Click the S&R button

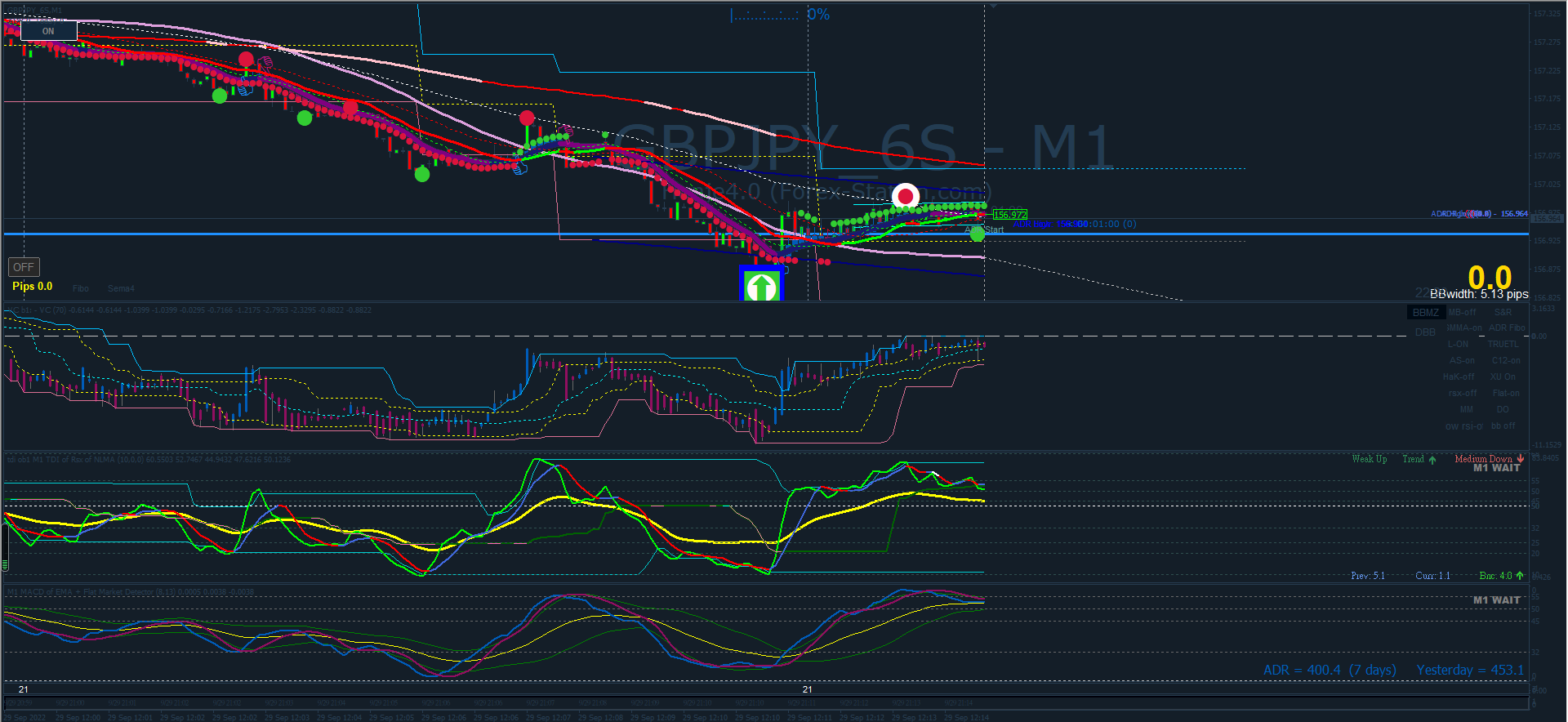point(1503,312)
